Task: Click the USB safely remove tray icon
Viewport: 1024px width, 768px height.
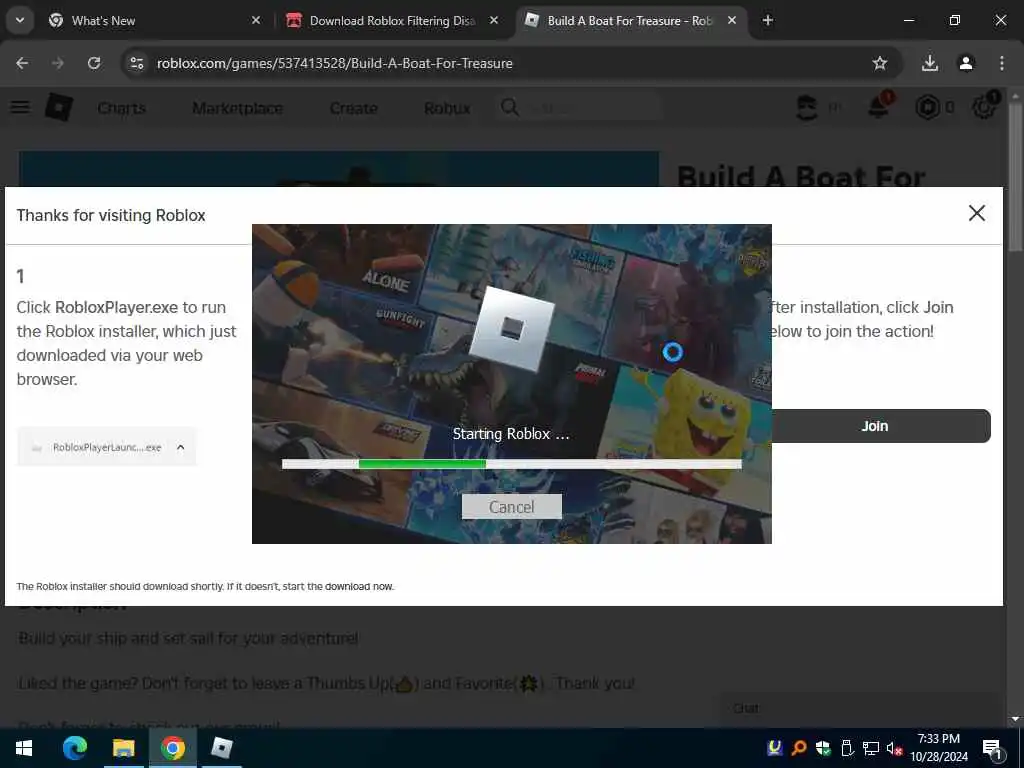Action: click(847, 748)
